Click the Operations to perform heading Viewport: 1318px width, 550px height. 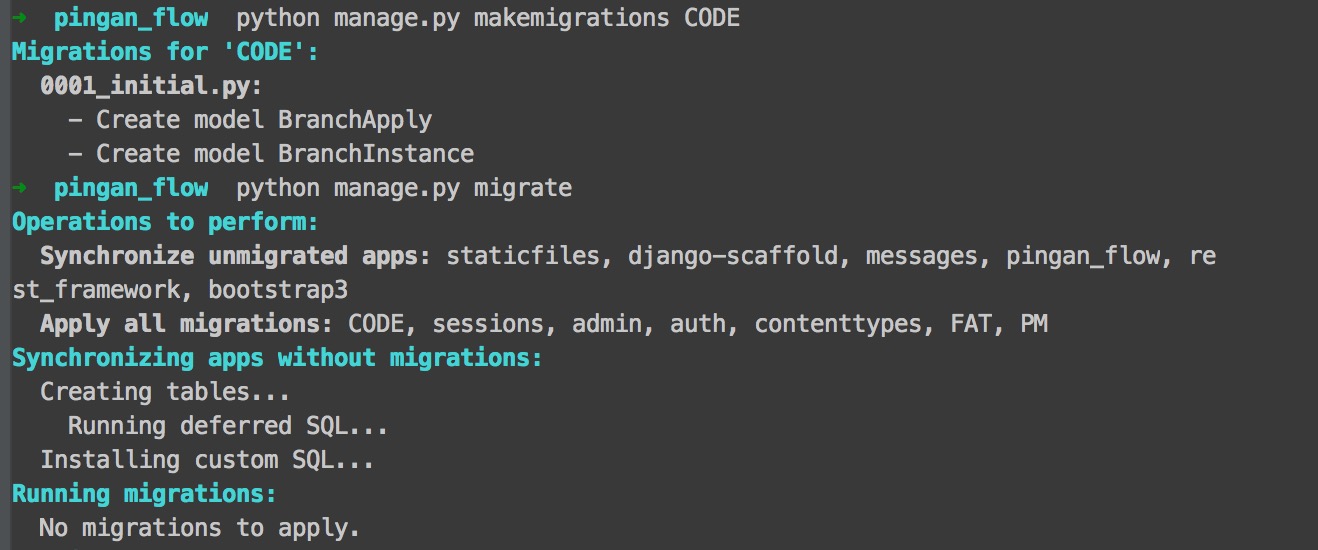(x=165, y=222)
